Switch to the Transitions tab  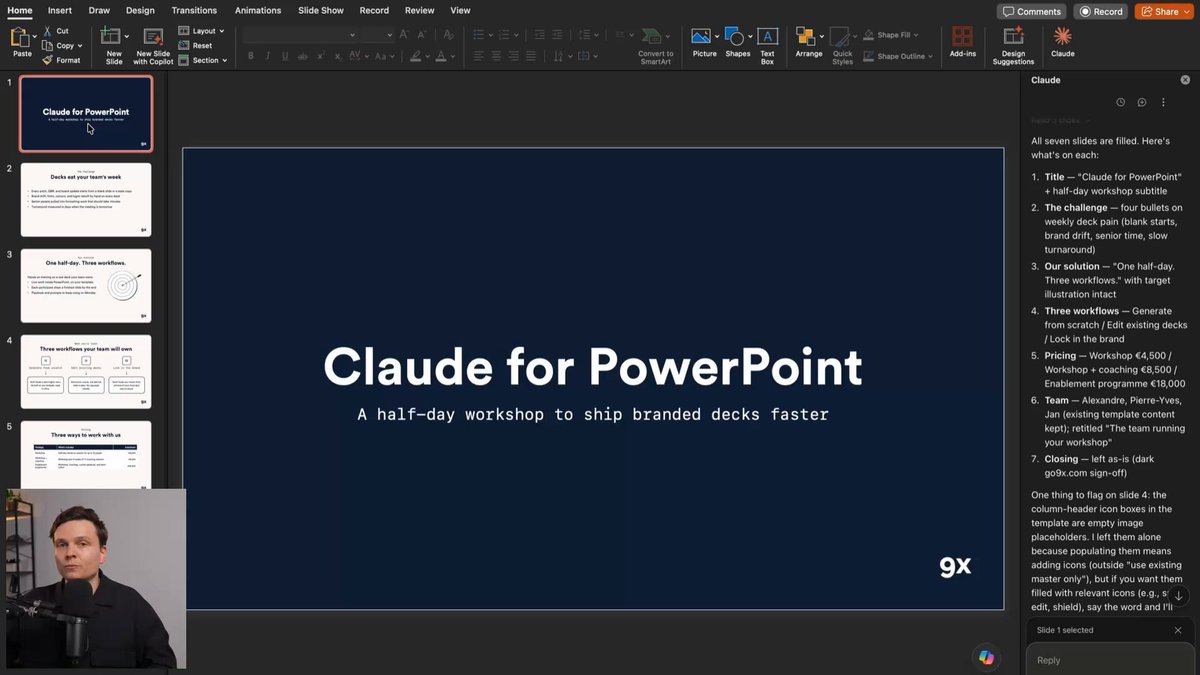(x=194, y=10)
